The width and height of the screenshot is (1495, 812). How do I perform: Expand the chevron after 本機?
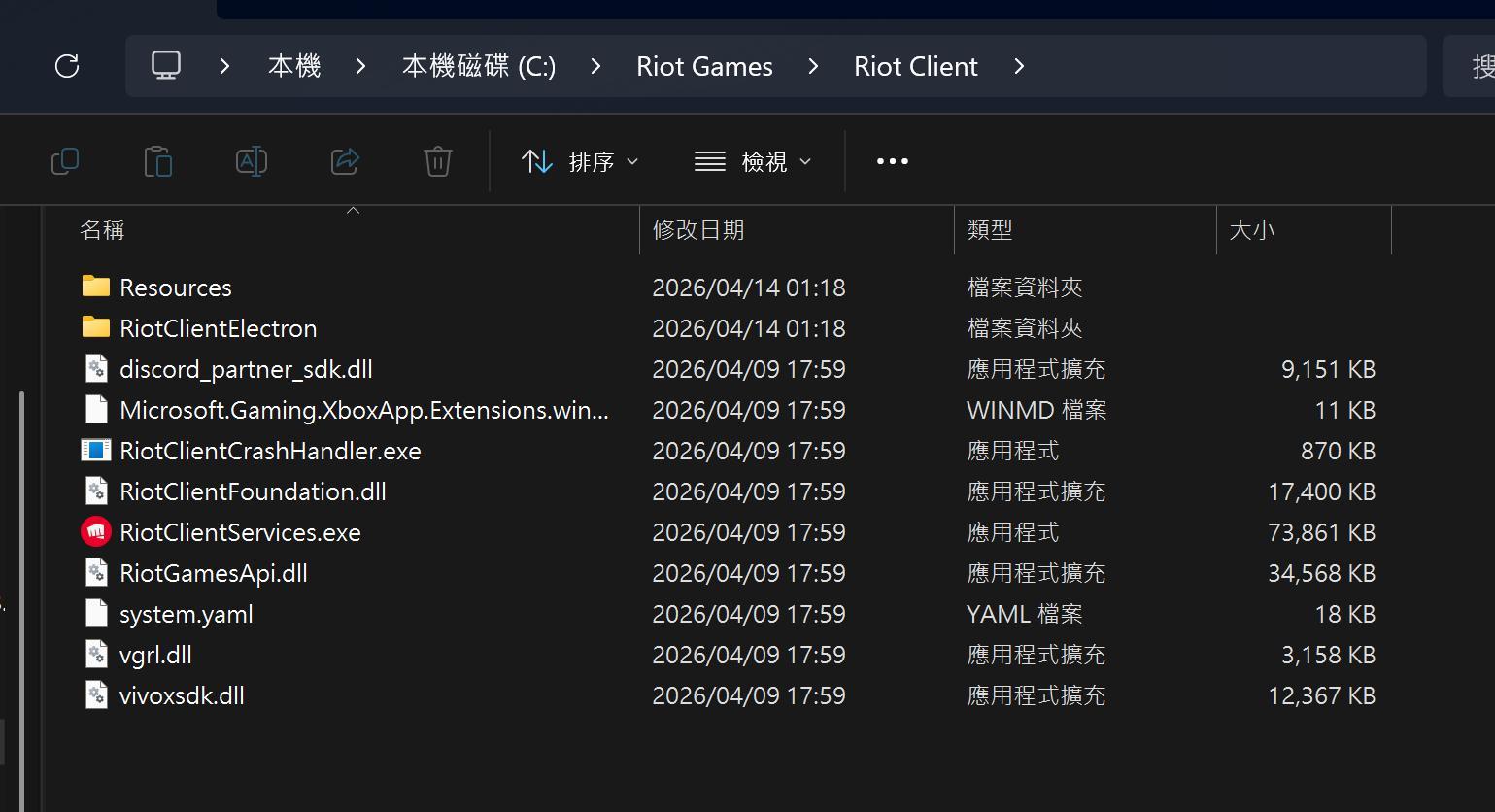click(x=360, y=66)
